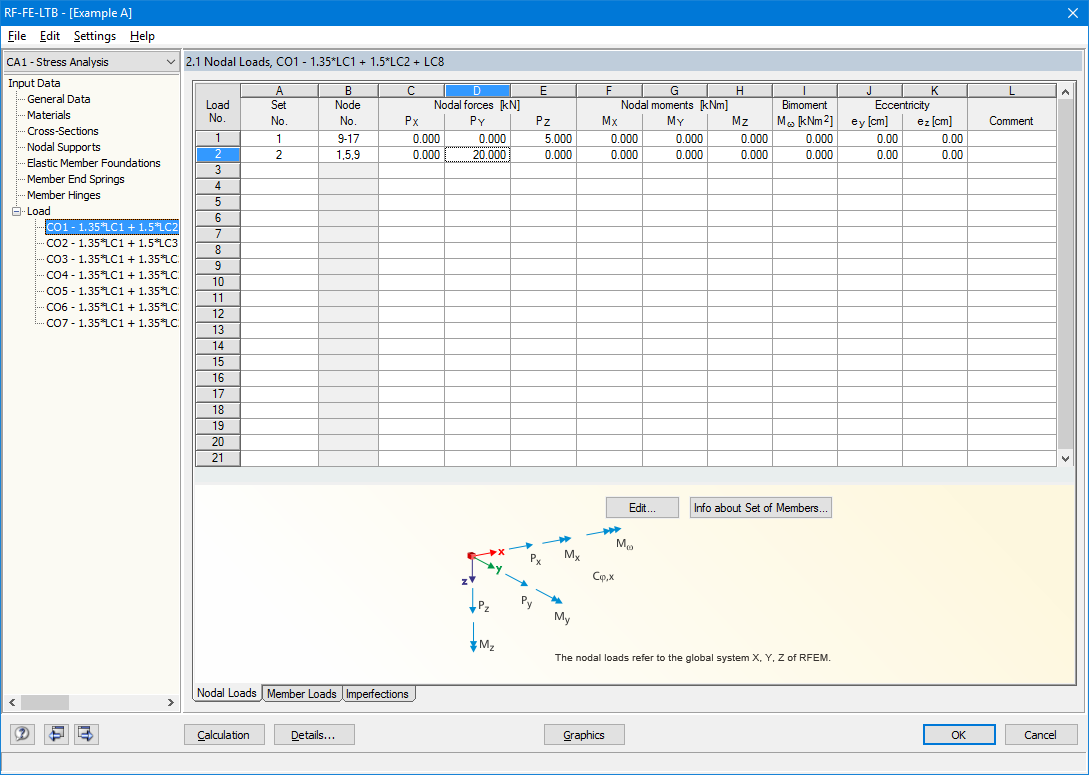Open the Settings menu

coord(95,36)
